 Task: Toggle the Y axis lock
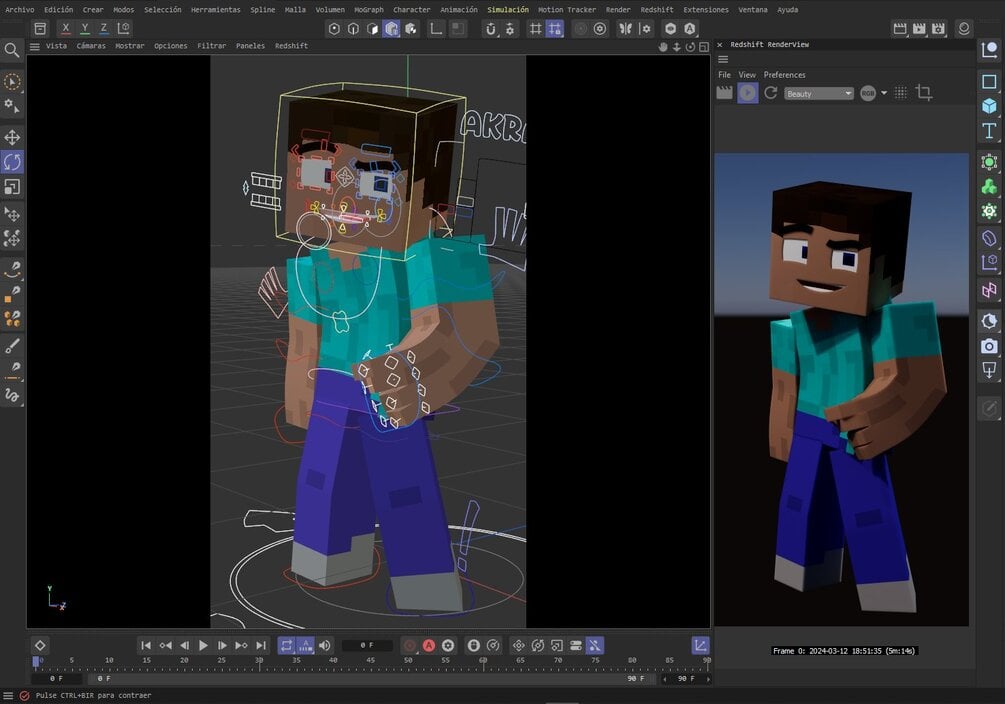click(85, 28)
